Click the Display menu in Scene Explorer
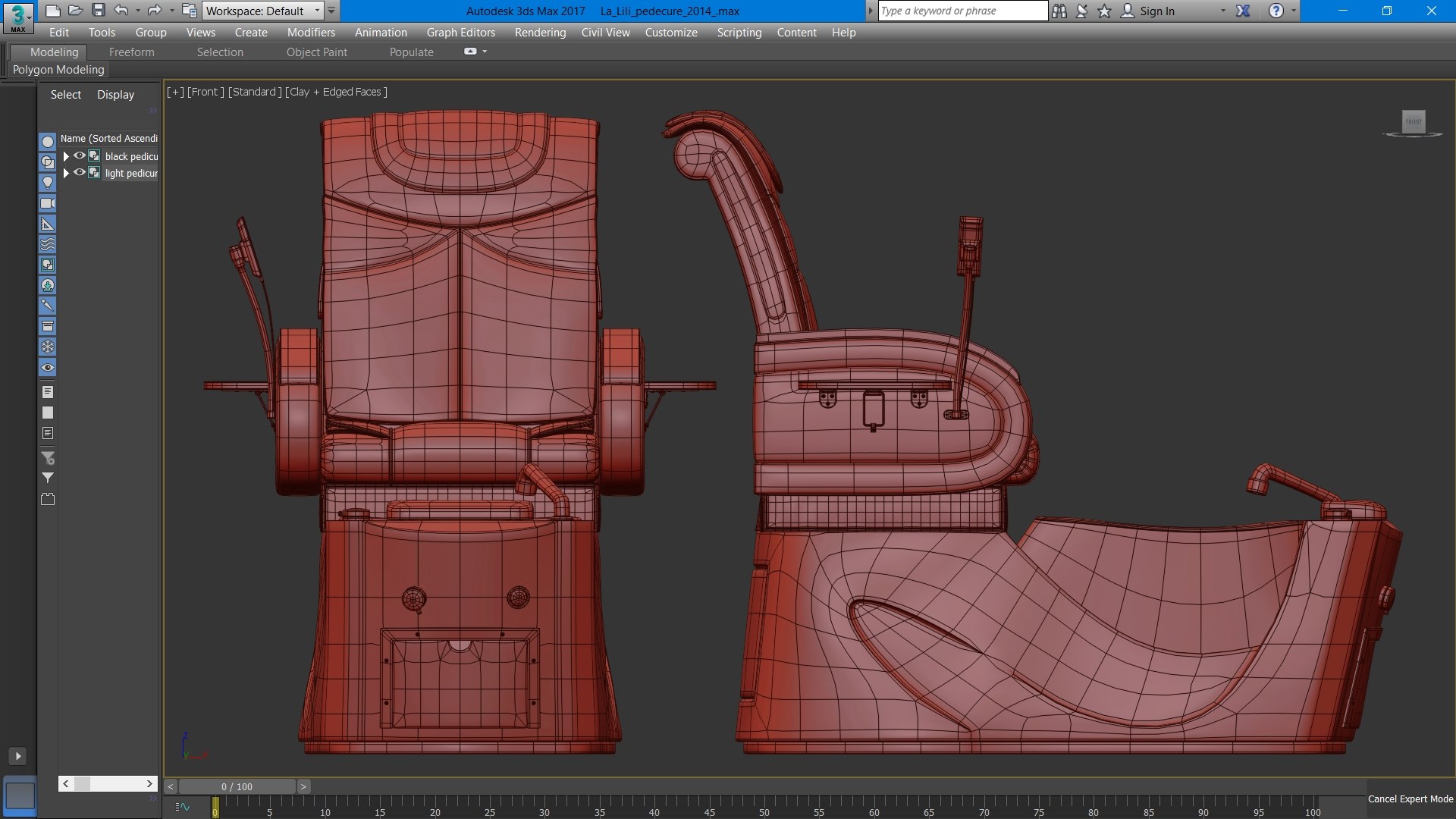 point(115,95)
